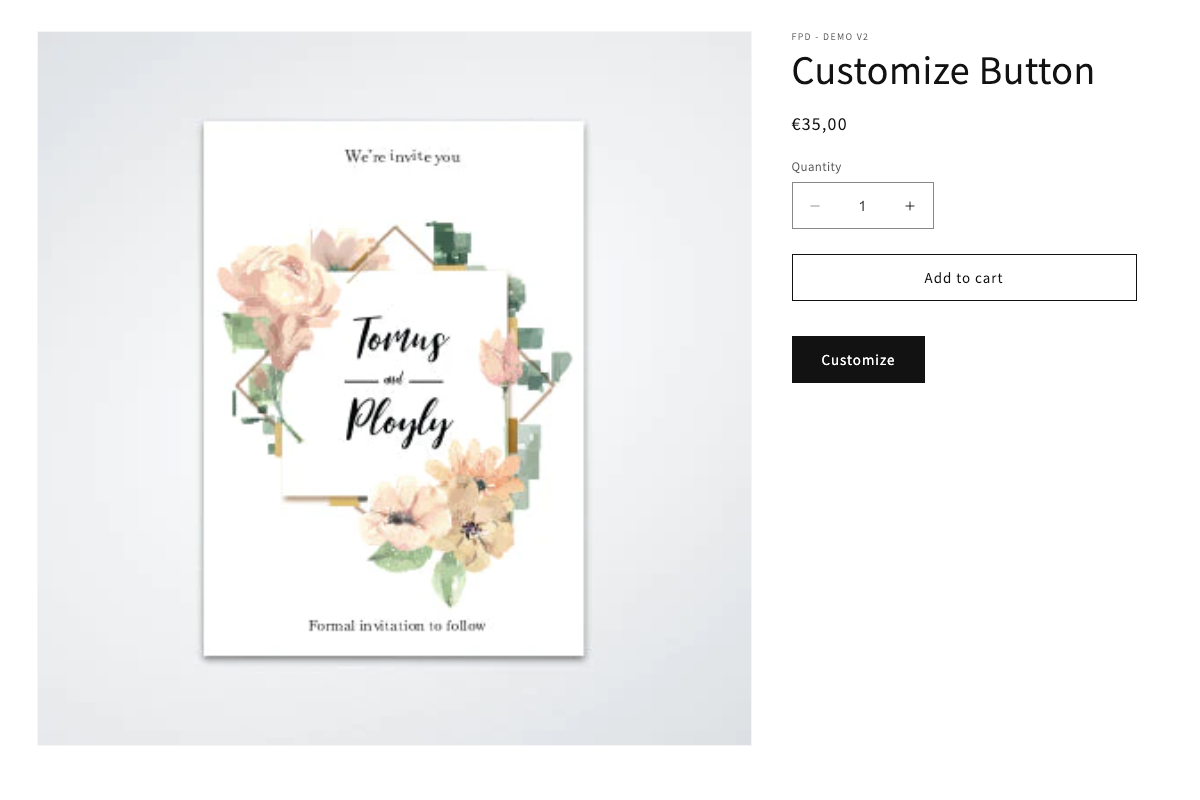The width and height of the screenshot is (1200, 800).
Task: Click 'We're invite you' text on card
Action: coord(402,156)
